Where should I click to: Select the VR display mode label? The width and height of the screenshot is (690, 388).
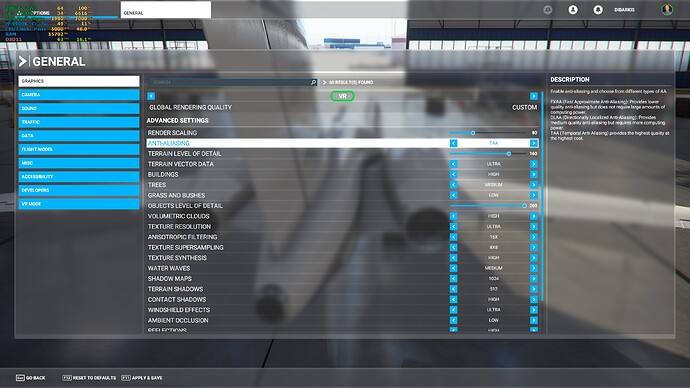pyautogui.click(x=342, y=96)
